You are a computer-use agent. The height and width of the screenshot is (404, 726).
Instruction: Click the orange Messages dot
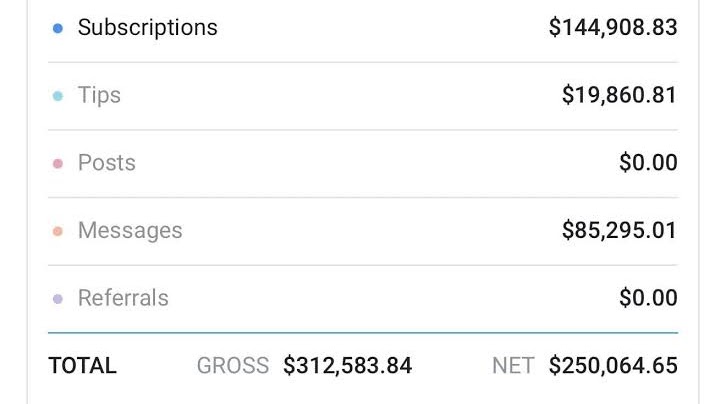(58, 231)
